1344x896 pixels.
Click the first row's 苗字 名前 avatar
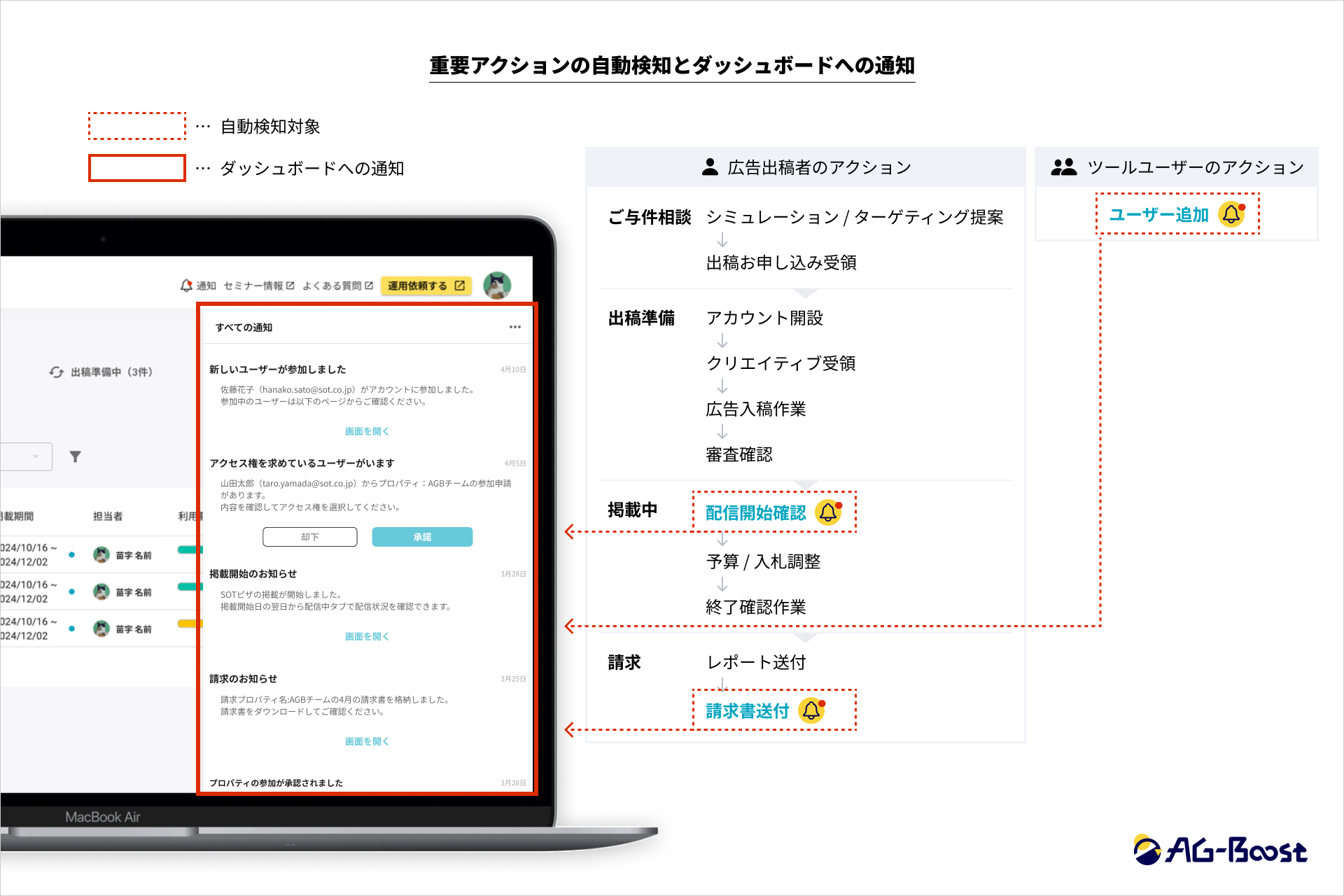pos(101,555)
